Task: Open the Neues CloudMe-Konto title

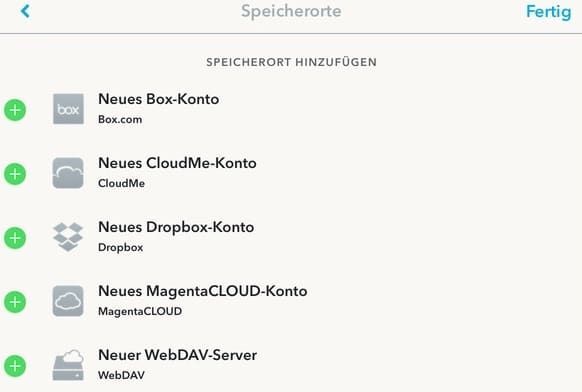Action: (177, 163)
